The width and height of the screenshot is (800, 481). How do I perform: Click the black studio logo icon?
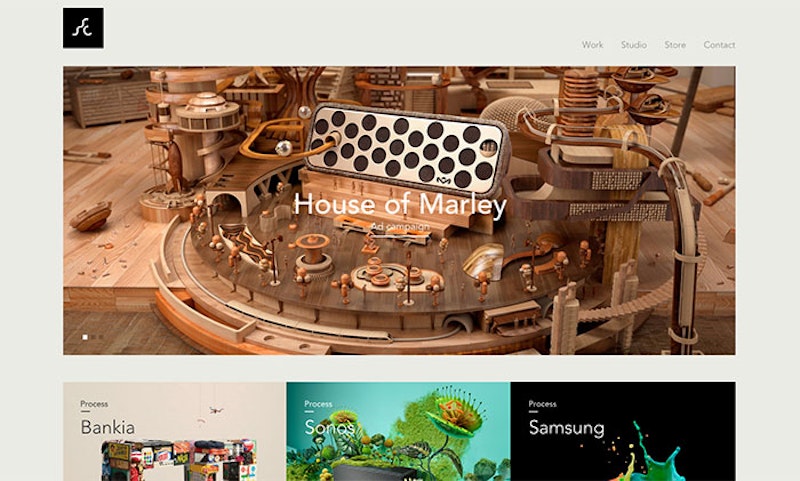[83, 28]
